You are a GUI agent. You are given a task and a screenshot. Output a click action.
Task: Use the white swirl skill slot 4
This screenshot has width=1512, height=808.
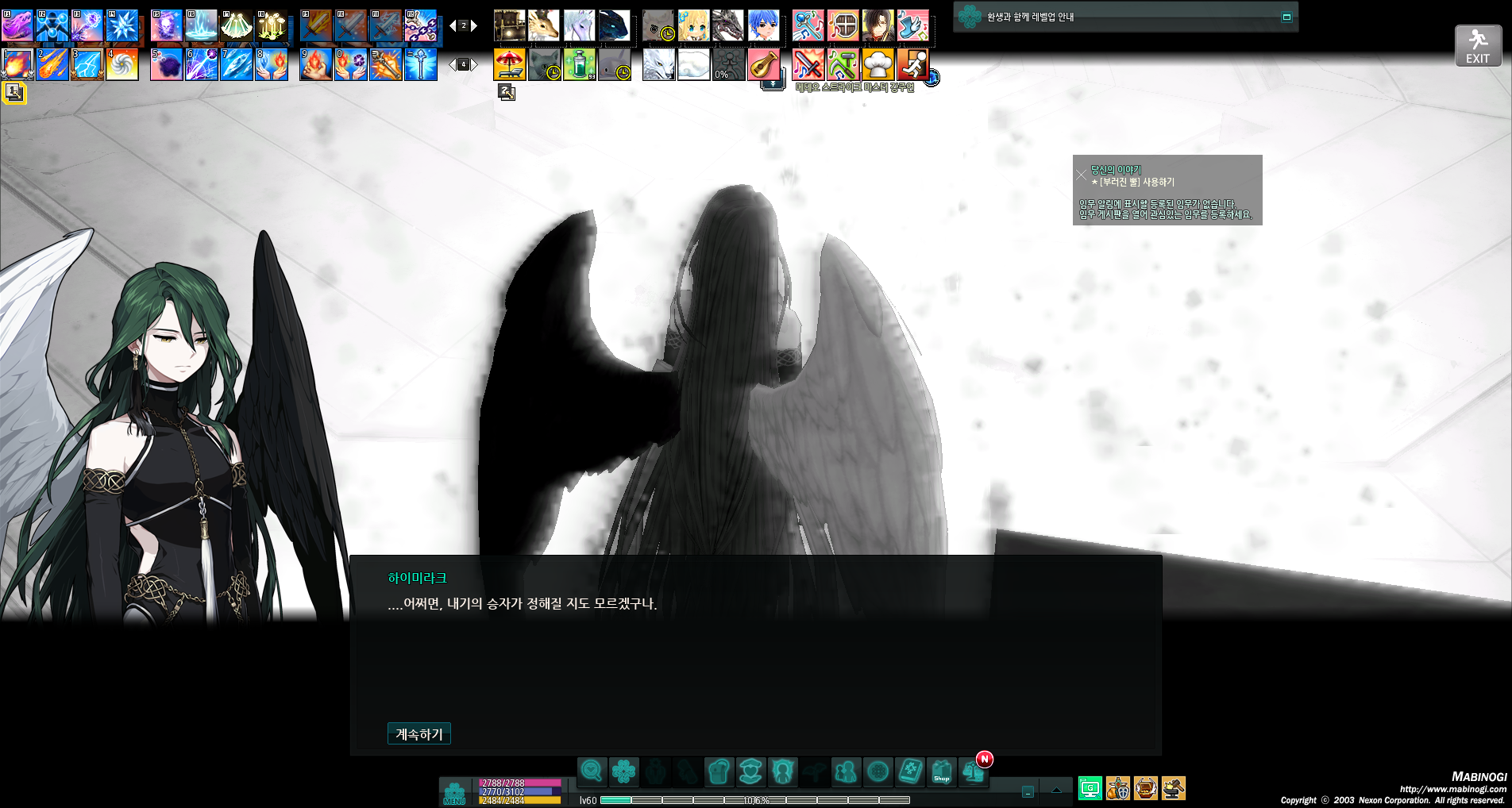(122, 64)
